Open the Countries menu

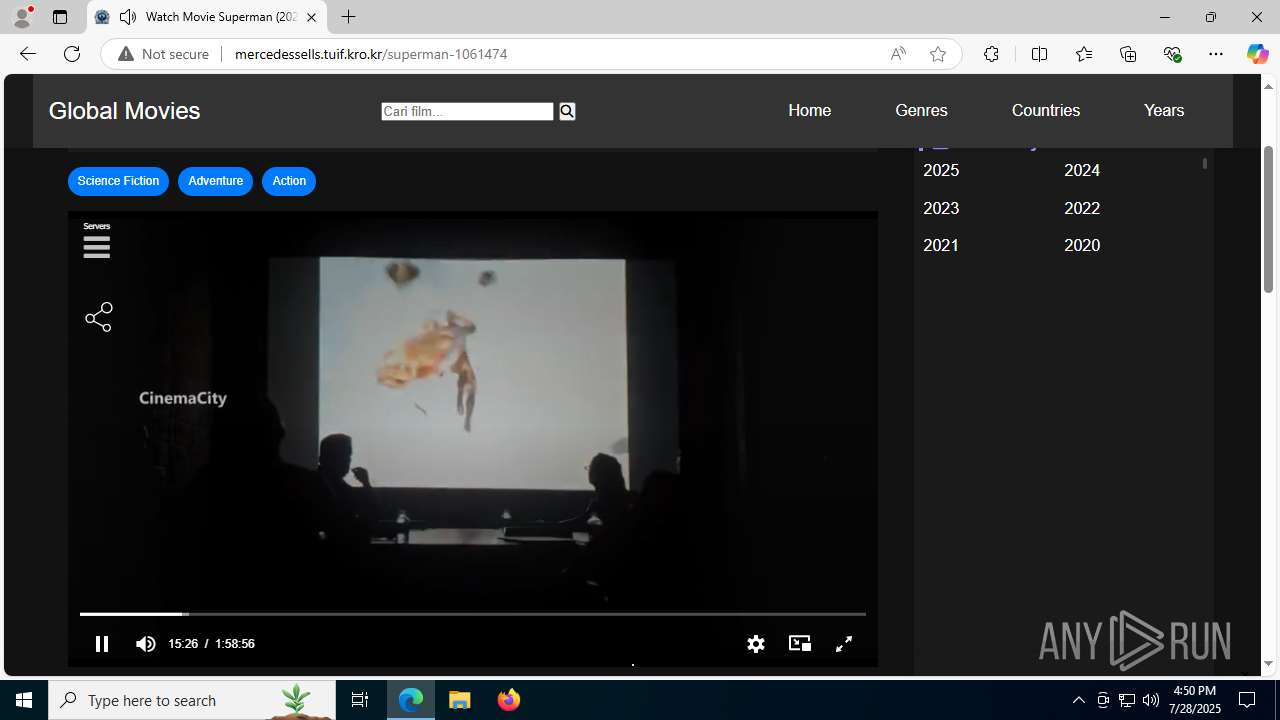point(1046,110)
